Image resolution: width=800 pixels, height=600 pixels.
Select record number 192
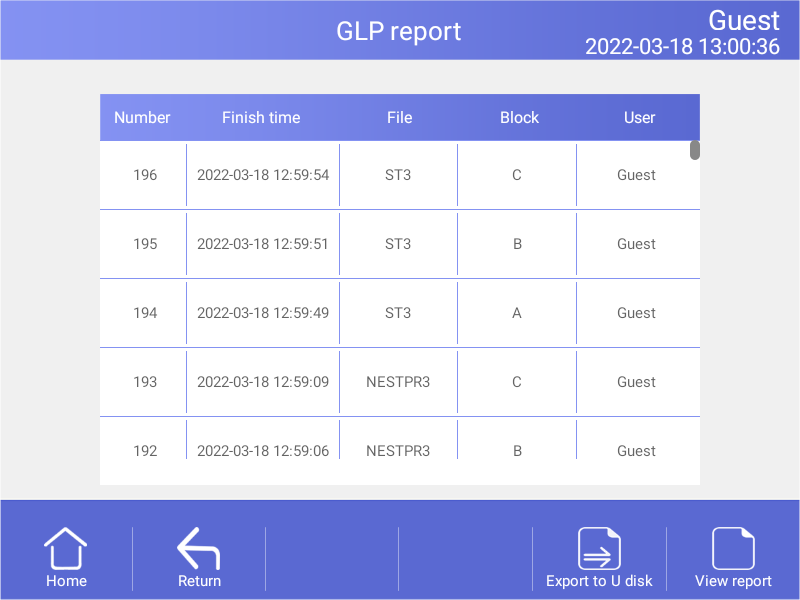(145, 451)
